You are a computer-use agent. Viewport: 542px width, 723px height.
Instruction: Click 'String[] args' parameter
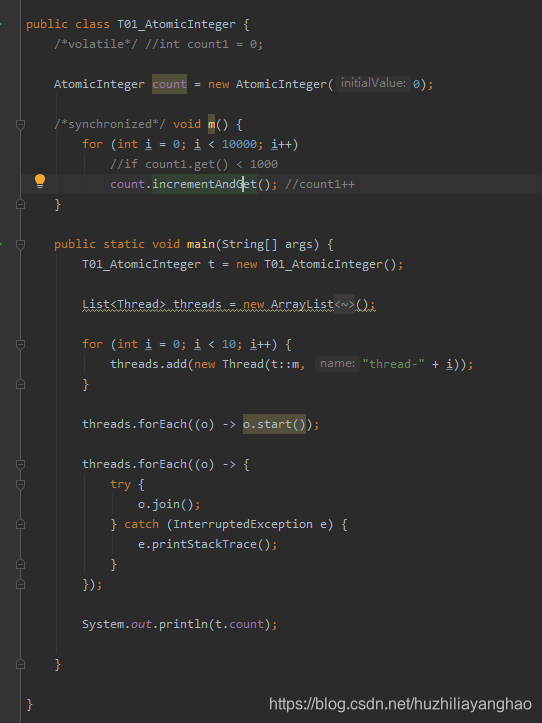[270, 244]
